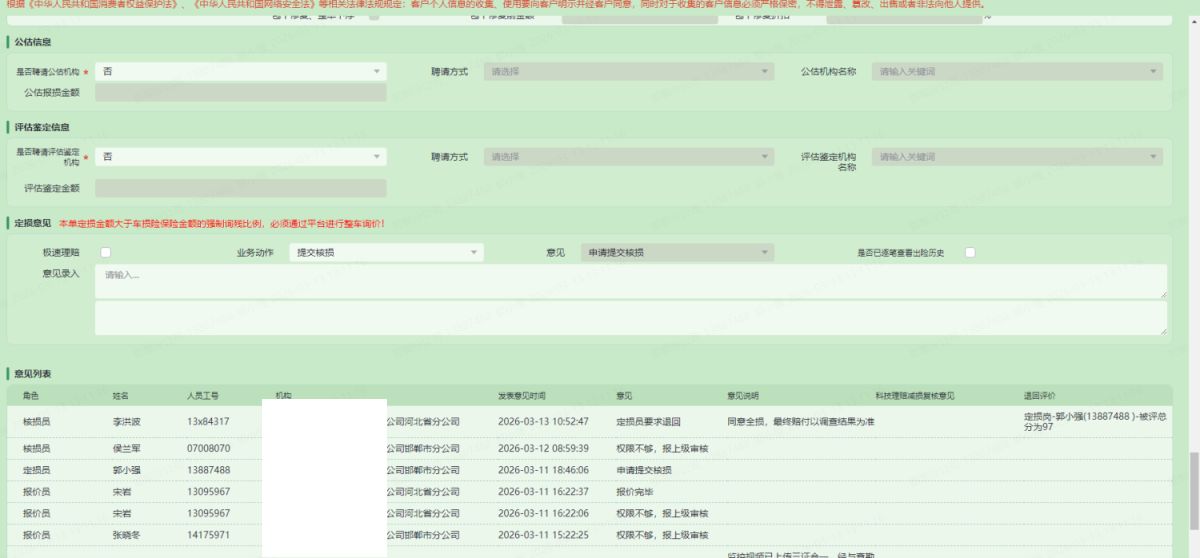The height and width of the screenshot is (558, 1200).
Task: Open 聘请方式 dropdown in 公估信息 section
Action: tap(628, 72)
